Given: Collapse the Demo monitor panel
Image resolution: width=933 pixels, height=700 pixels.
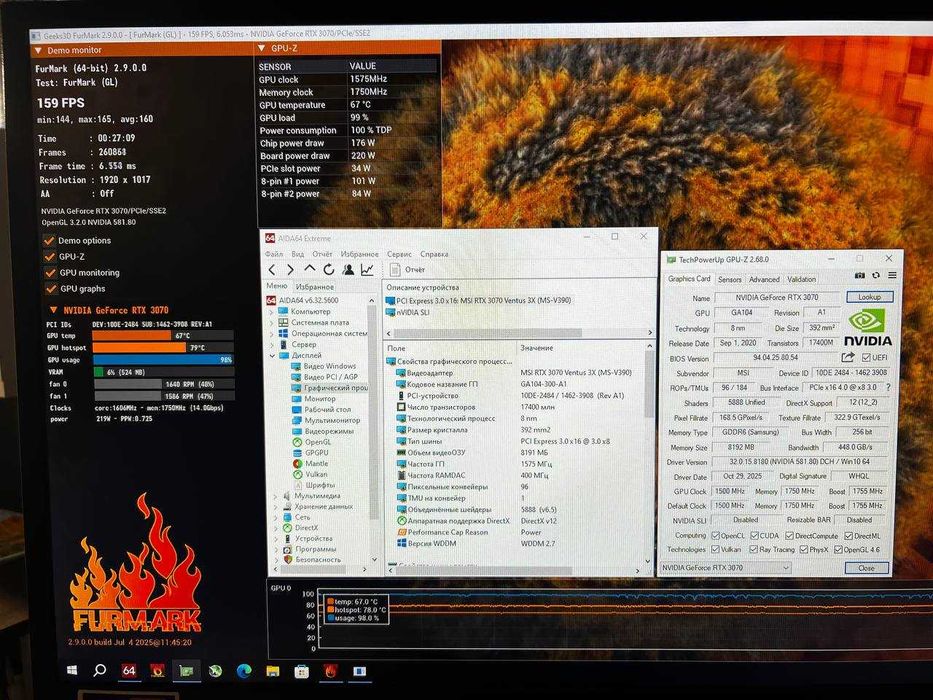Looking at the screenshot, I should [39, 51].
